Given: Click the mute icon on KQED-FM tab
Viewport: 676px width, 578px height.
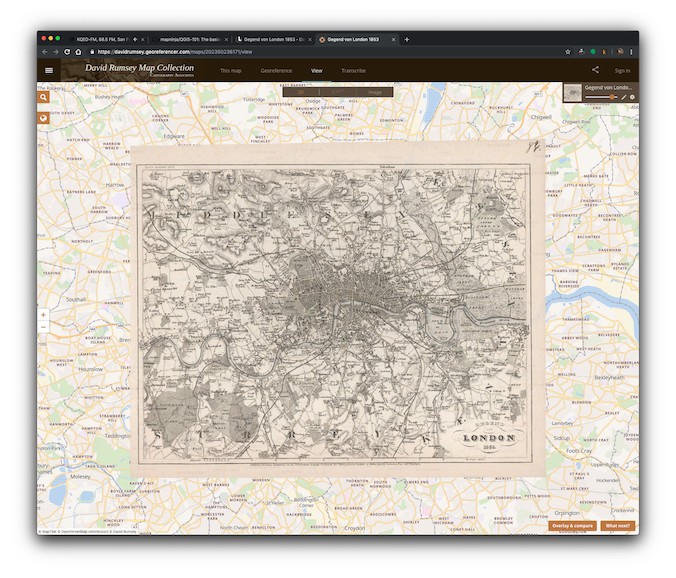Looking at the screenshot, I should (x=135, y=39).
